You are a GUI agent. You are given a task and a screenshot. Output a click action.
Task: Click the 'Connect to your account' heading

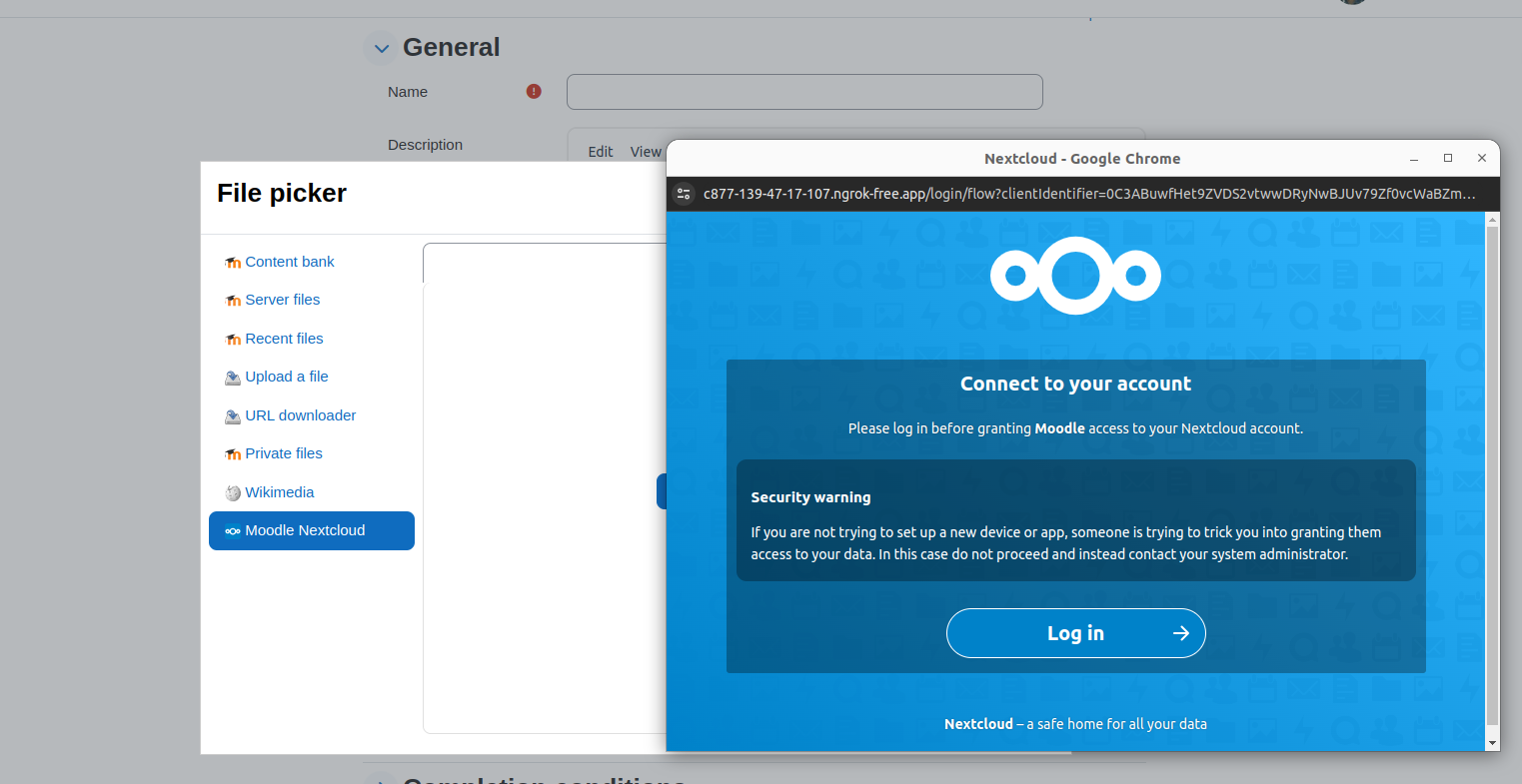coord(1075,384)
